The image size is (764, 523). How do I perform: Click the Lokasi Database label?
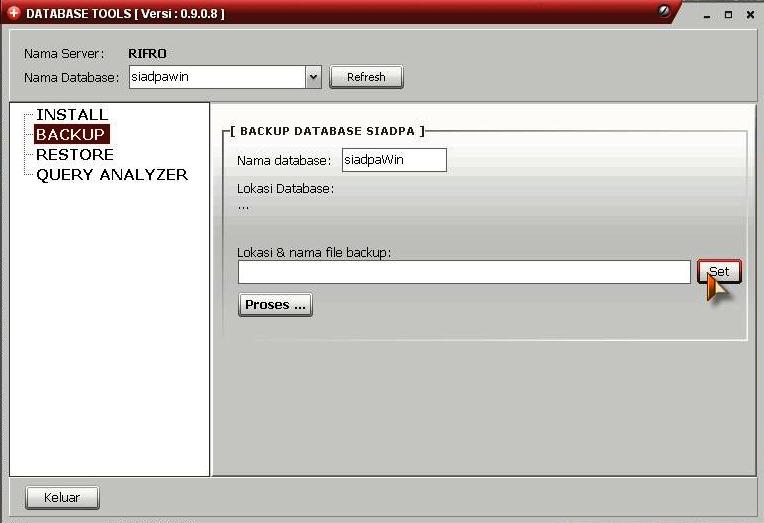point(286,189)
